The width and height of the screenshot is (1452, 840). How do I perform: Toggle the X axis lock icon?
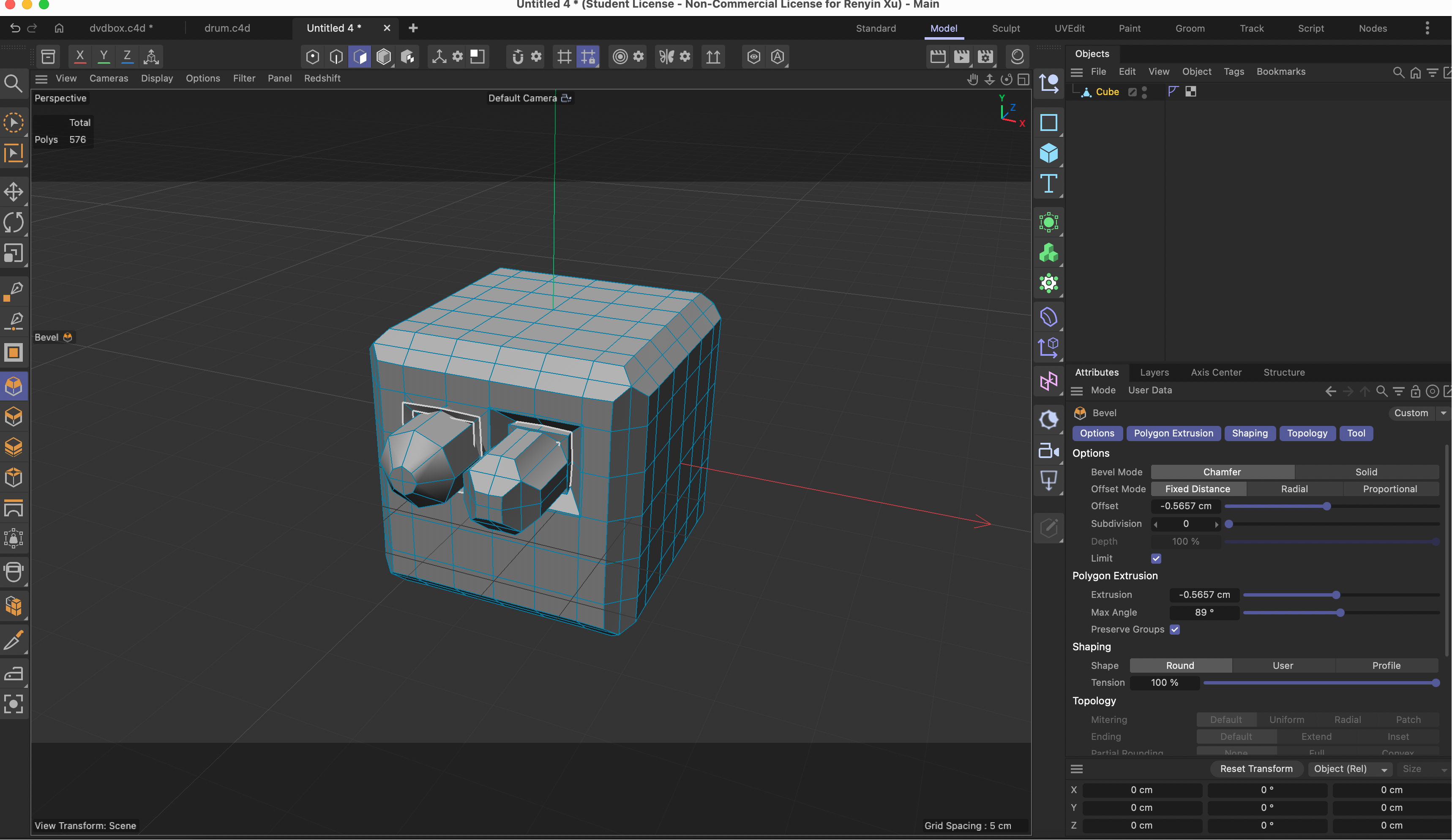79,57
